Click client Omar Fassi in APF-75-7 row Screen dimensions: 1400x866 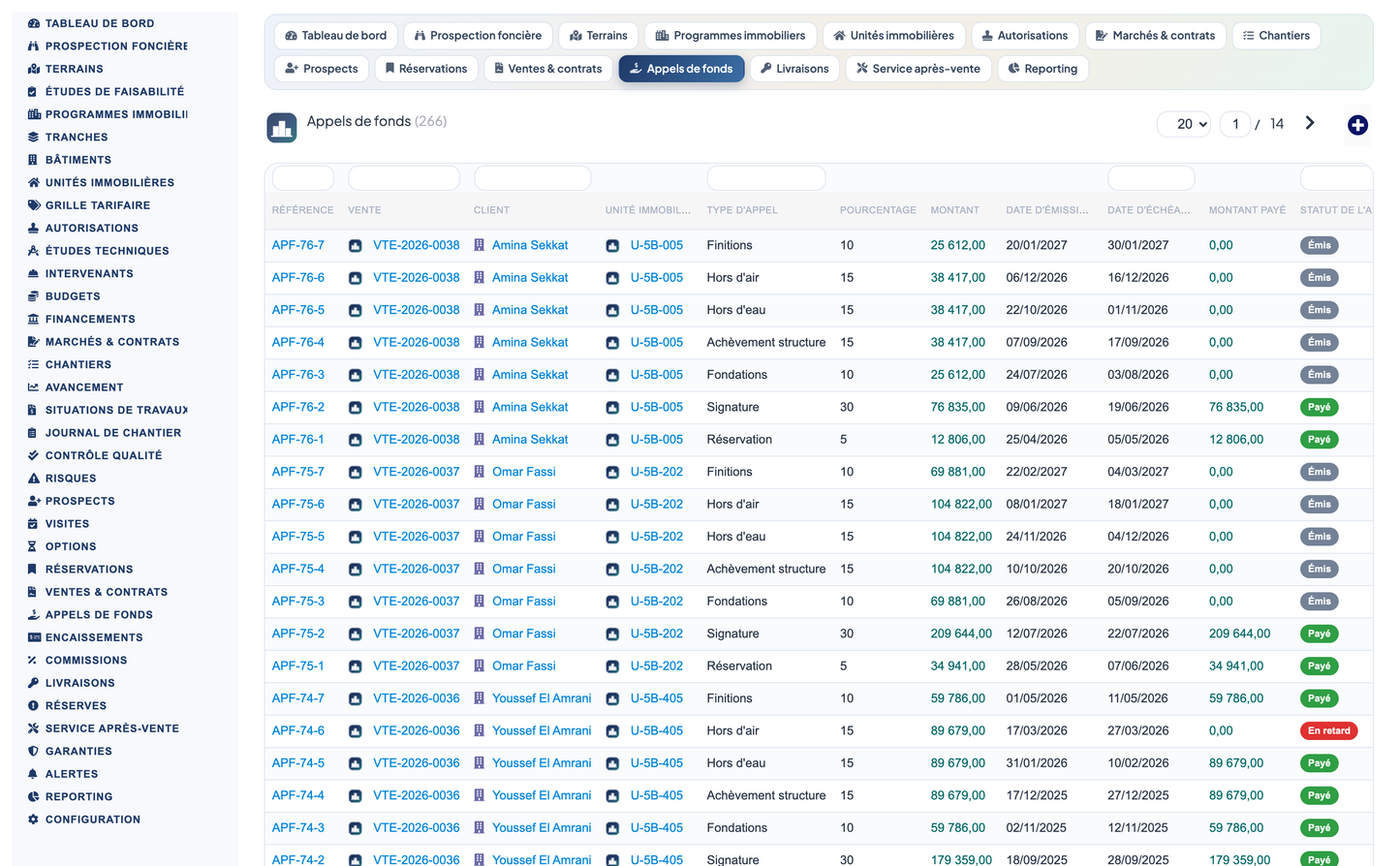pyautogui.click(x=524, y=472)
